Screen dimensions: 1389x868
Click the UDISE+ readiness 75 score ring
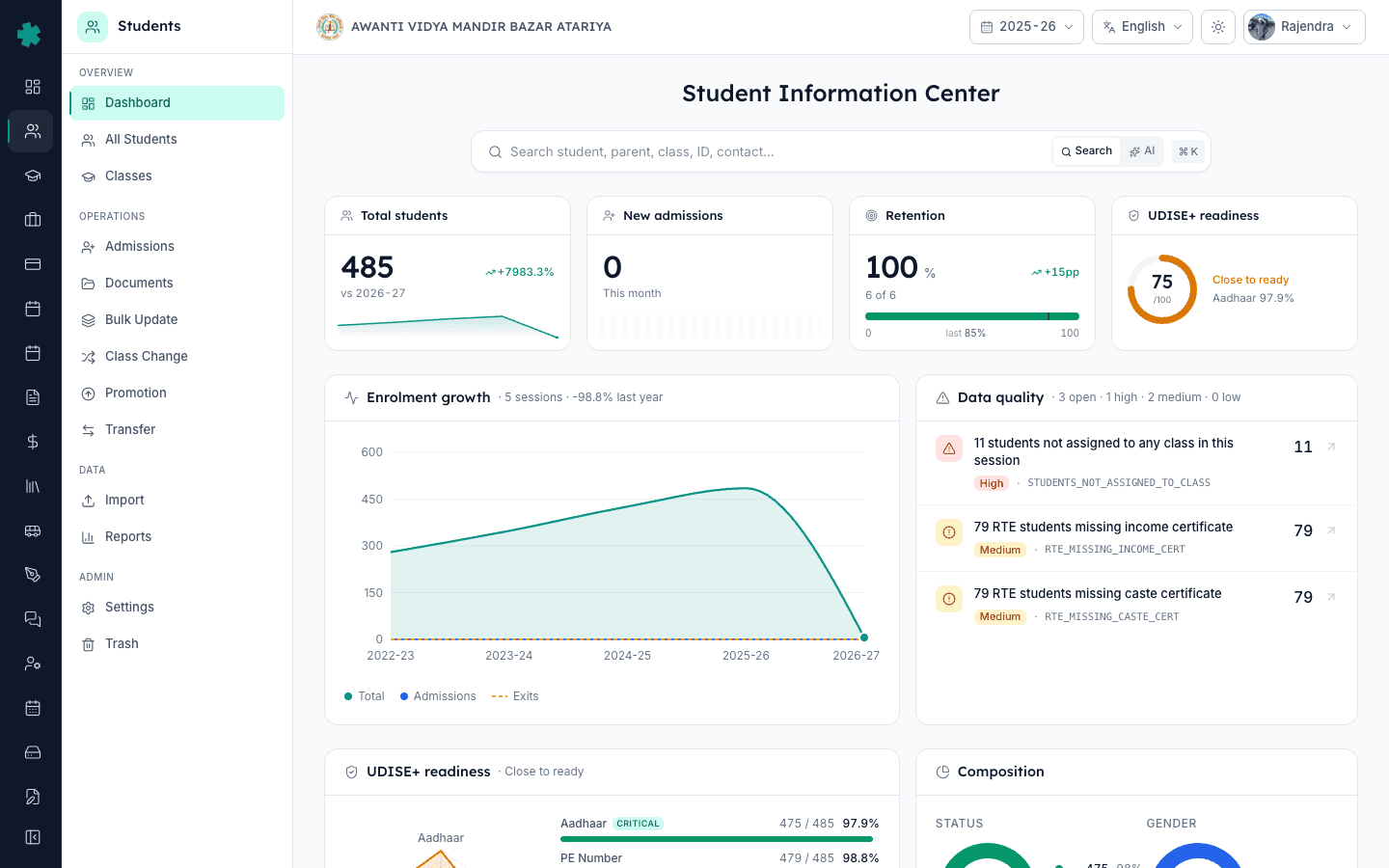click(1162, 289)
